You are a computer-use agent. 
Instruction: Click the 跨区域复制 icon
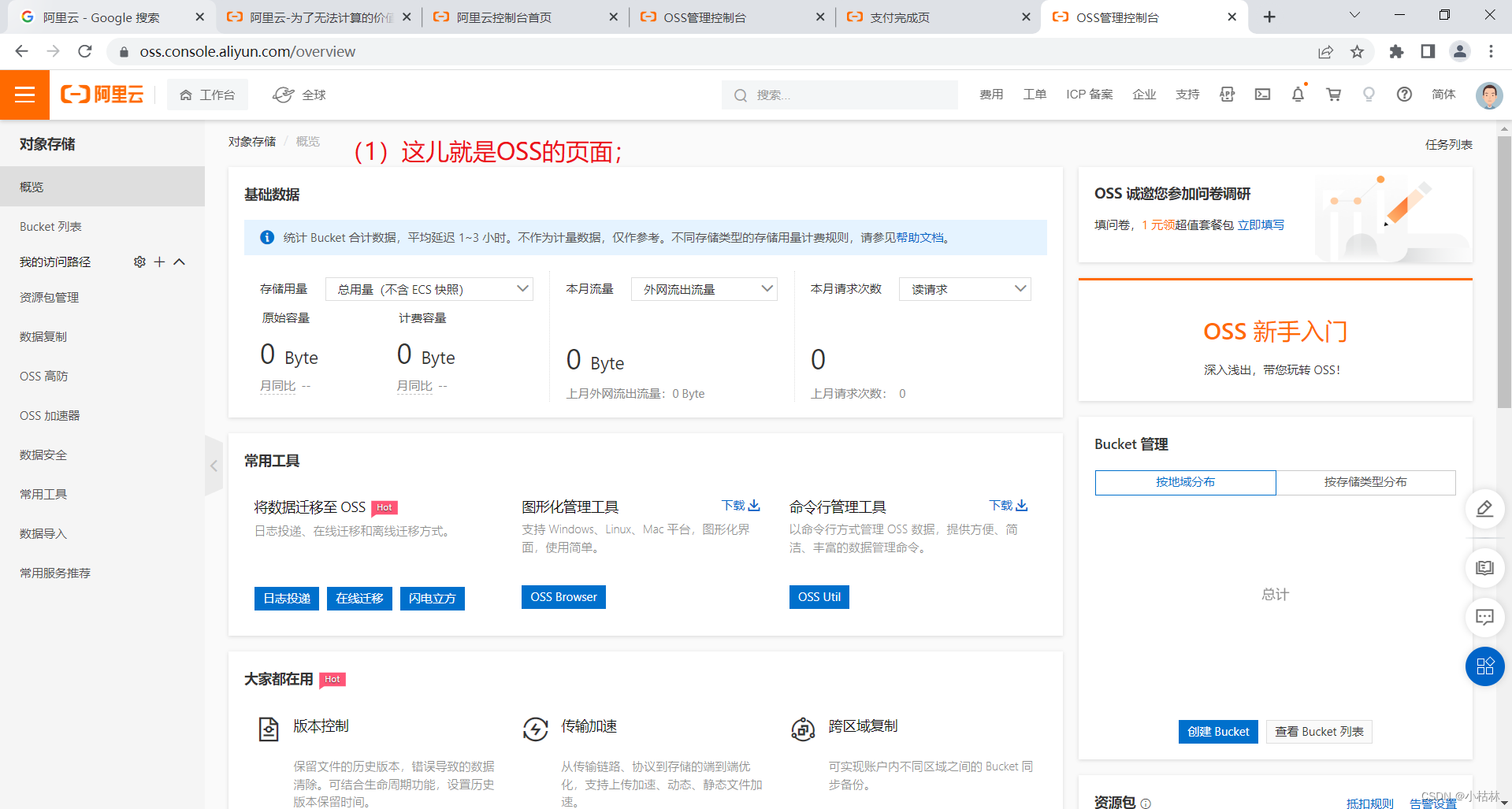(803, 729)
